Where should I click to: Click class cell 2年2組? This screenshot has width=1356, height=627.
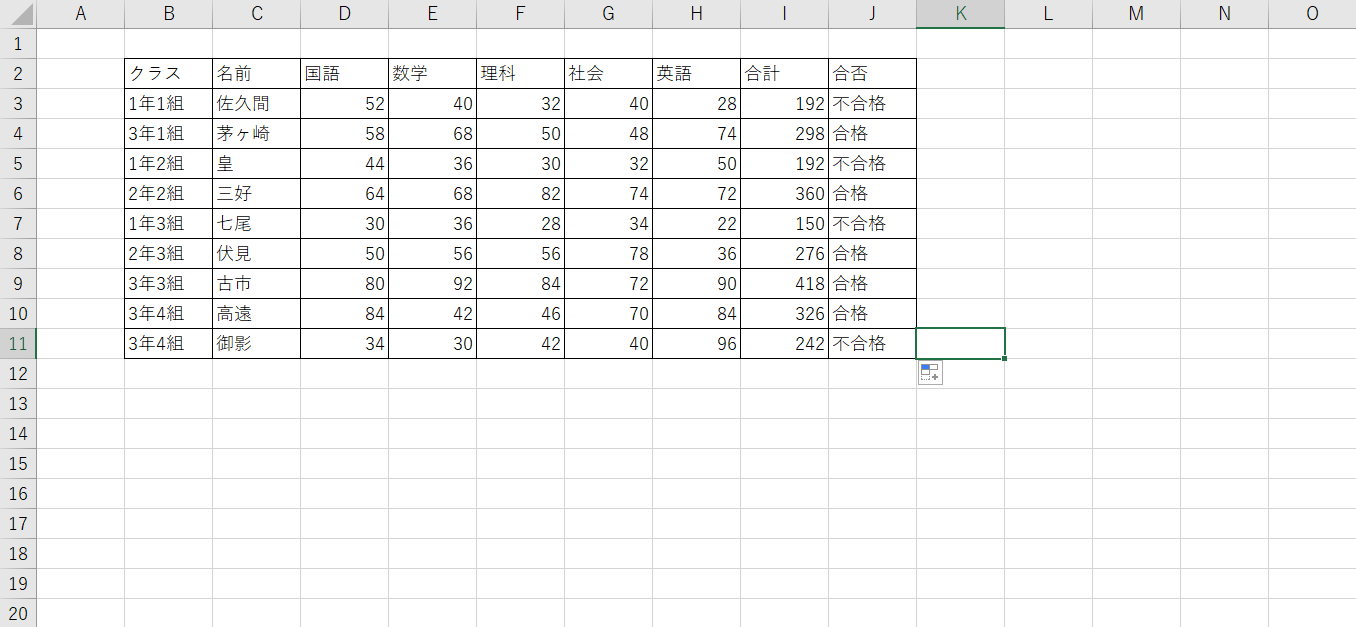(x=169, y=194)
